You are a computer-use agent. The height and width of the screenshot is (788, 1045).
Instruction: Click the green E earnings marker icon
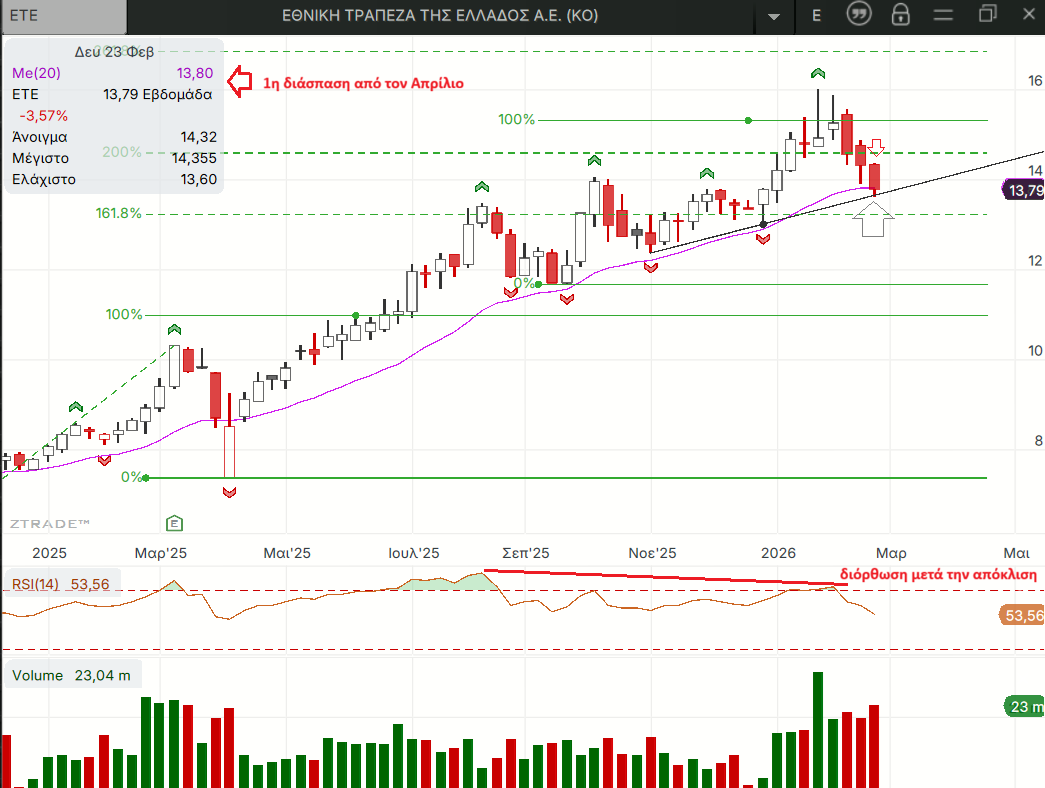coord(174,523)
